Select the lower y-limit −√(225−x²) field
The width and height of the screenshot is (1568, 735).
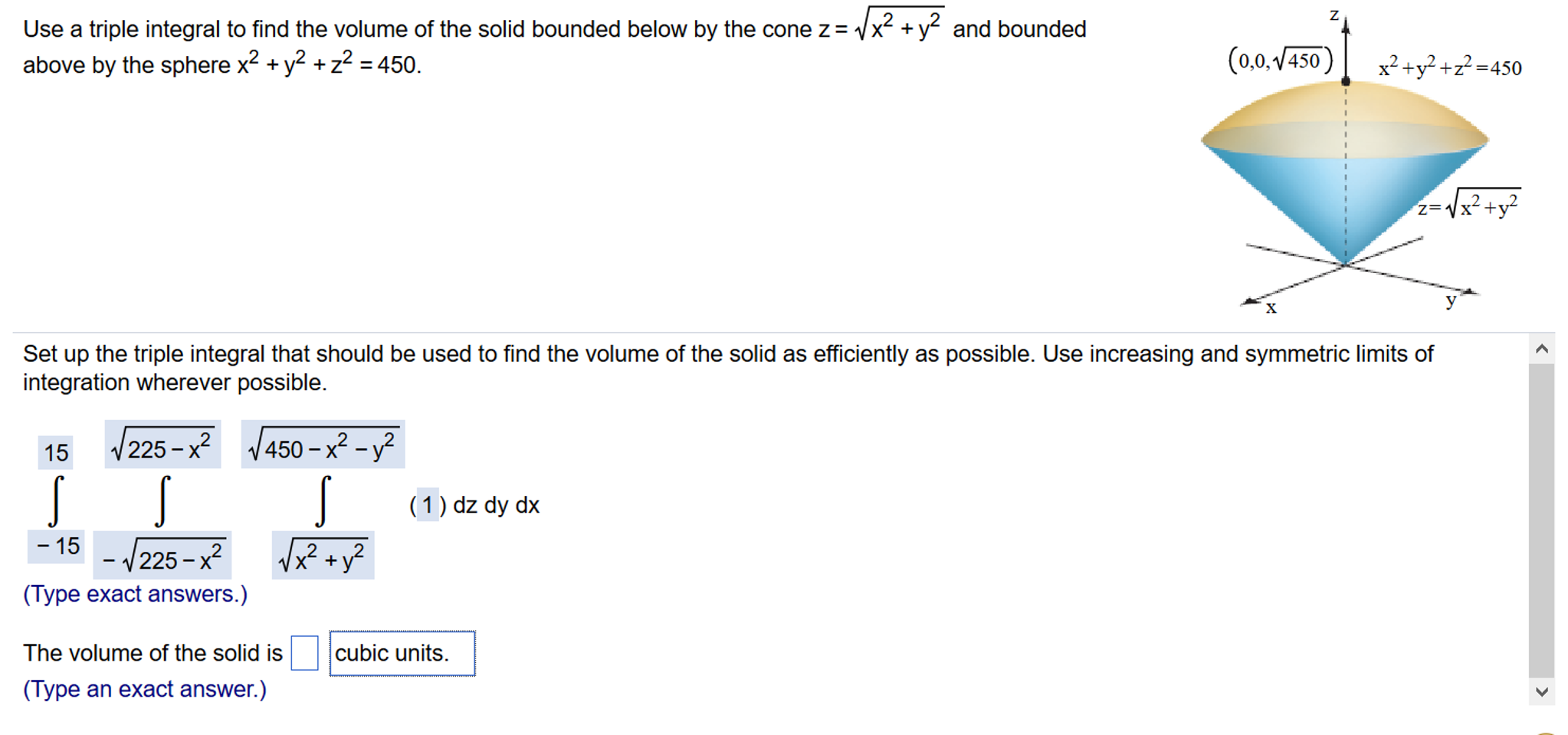162,556
